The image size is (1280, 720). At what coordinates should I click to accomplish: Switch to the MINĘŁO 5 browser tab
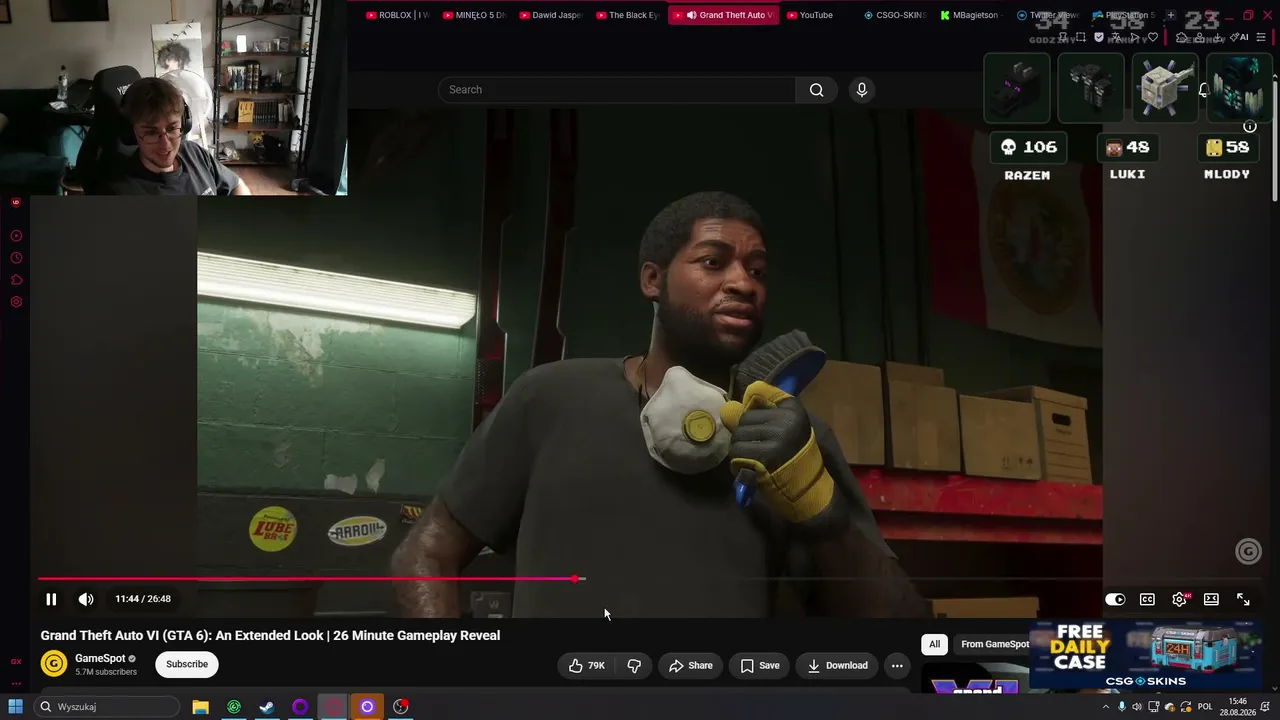click(474, 15)
